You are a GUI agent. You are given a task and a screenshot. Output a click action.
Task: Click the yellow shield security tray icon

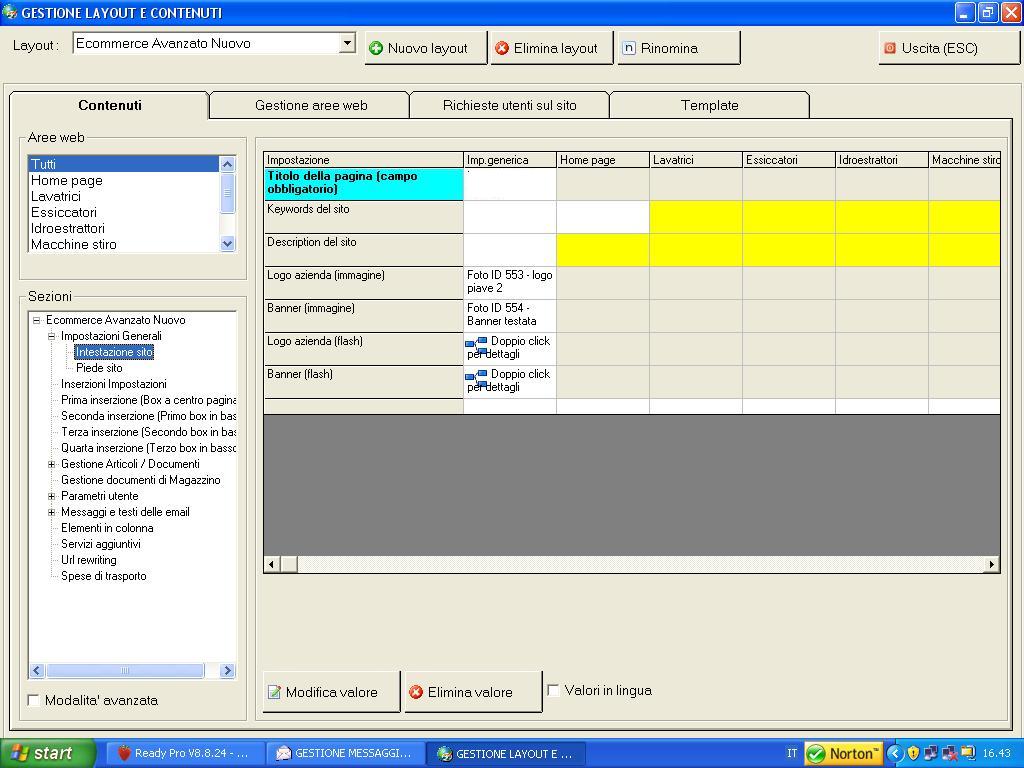(913, 754)
